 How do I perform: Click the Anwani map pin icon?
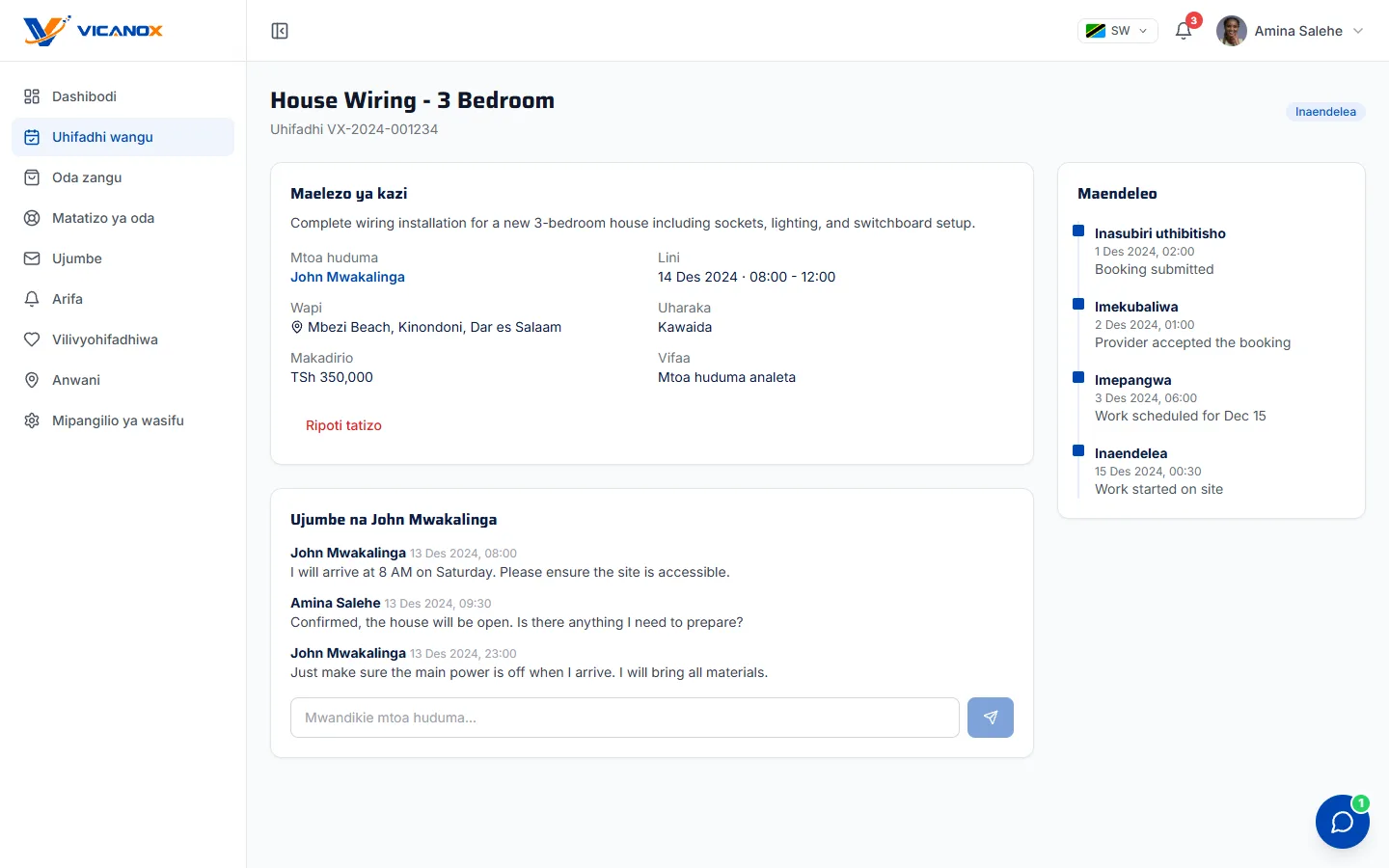tap(32, 380)
